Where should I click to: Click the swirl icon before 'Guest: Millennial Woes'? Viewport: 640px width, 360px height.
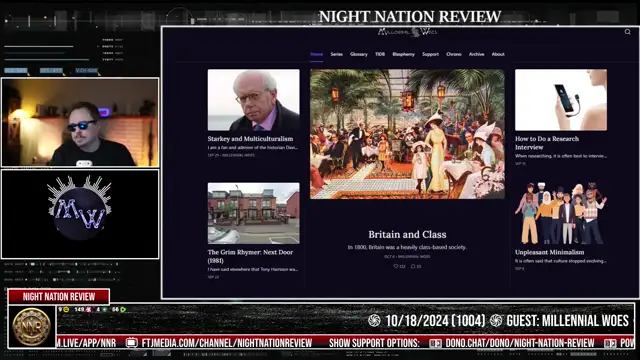point(496,321)
